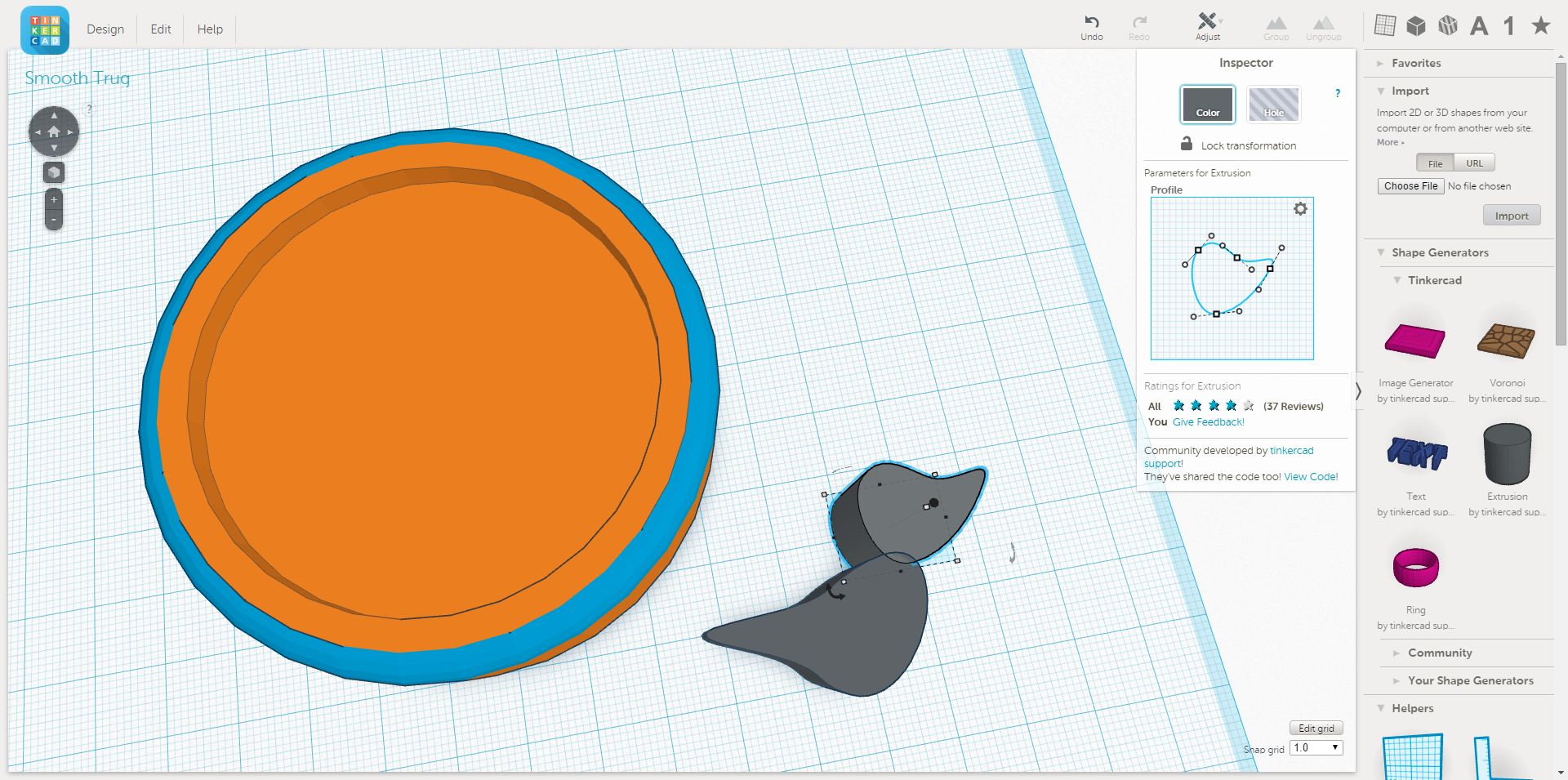Screen dimensions: 1568x780
Task: Open the View Code! link
Action: (x=1311, y=477)
